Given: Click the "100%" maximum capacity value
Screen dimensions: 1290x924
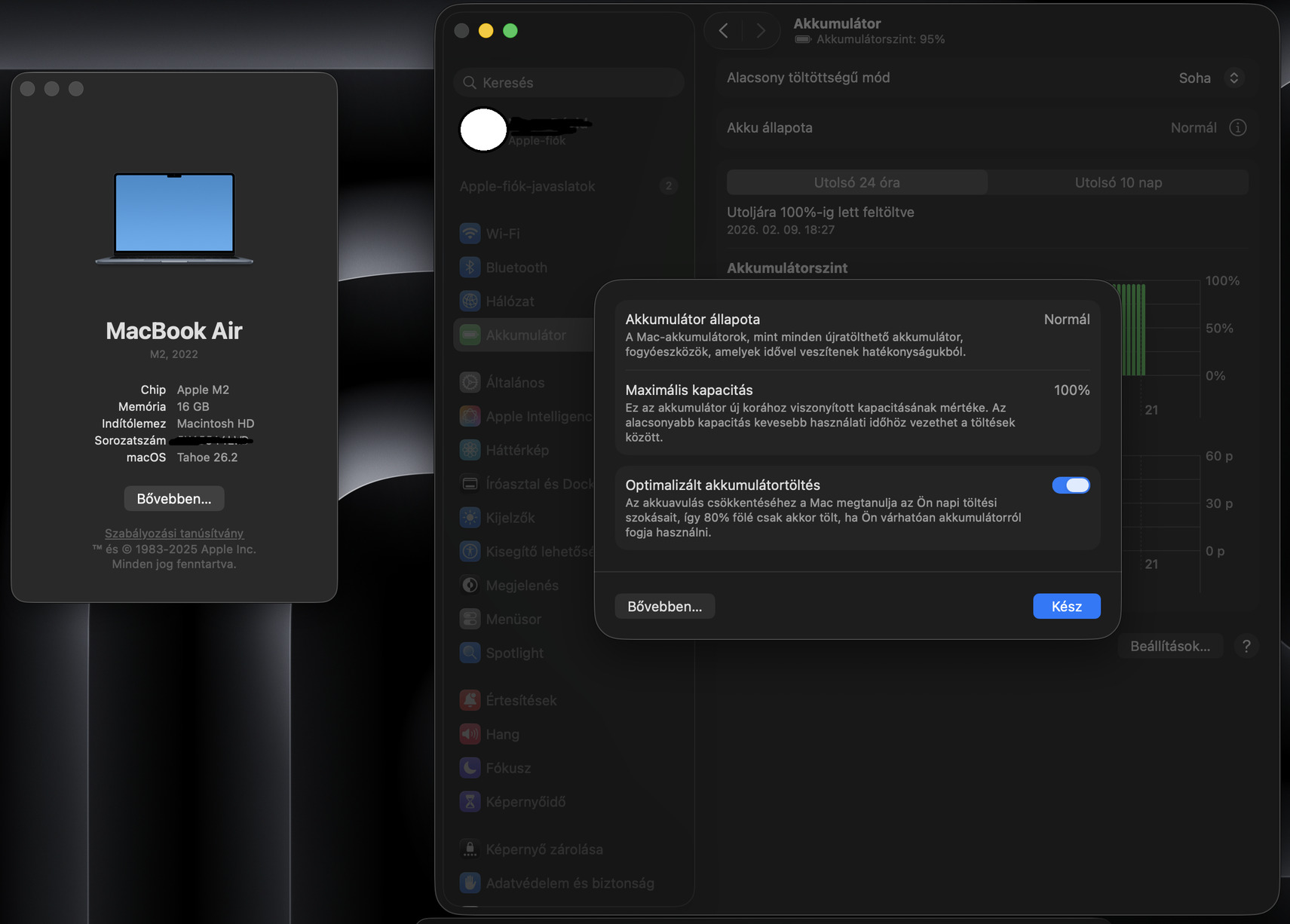Looking at the screenshot, I should [x=1072, y=390].
